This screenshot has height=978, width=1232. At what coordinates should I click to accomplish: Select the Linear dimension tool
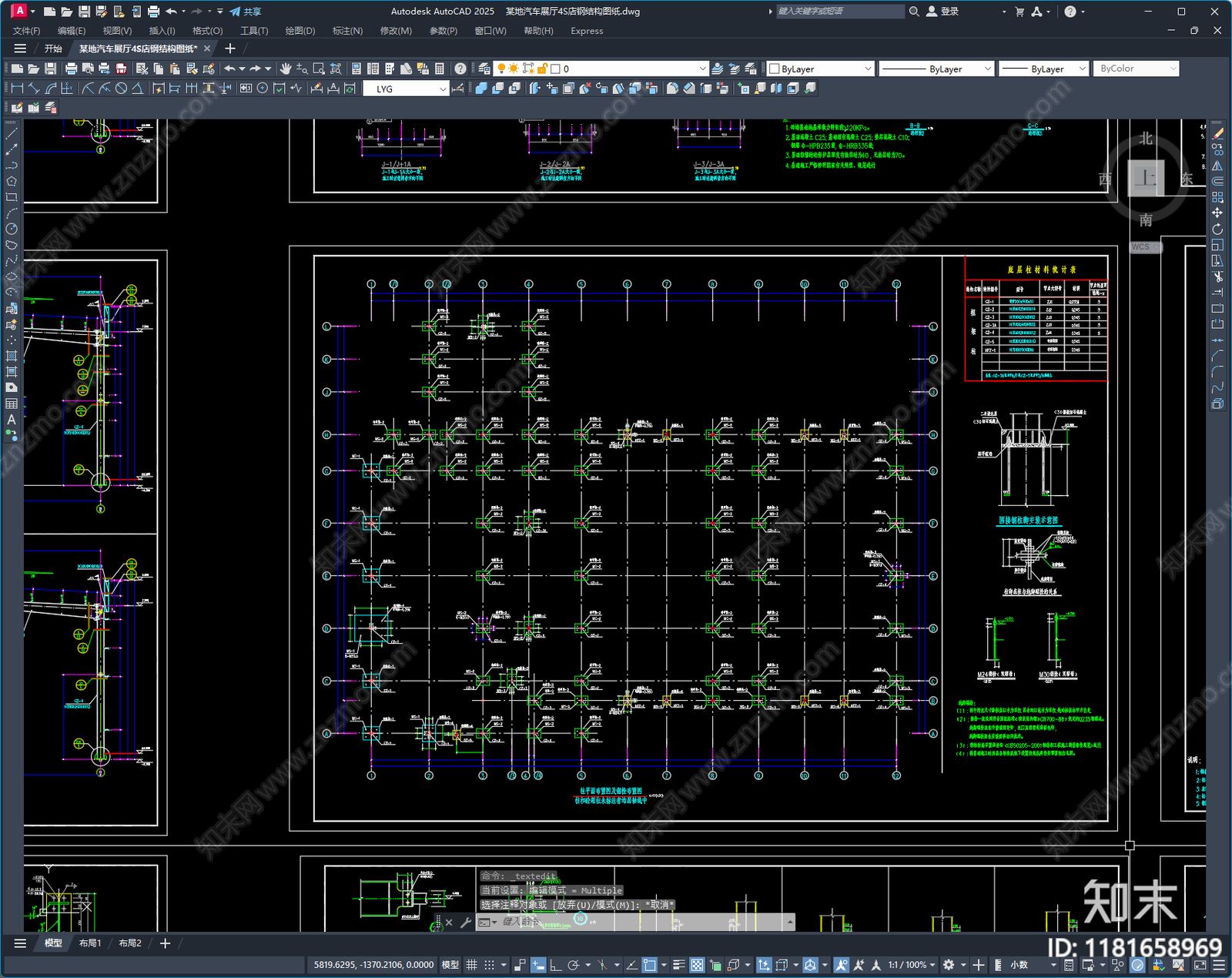point(17,89)
